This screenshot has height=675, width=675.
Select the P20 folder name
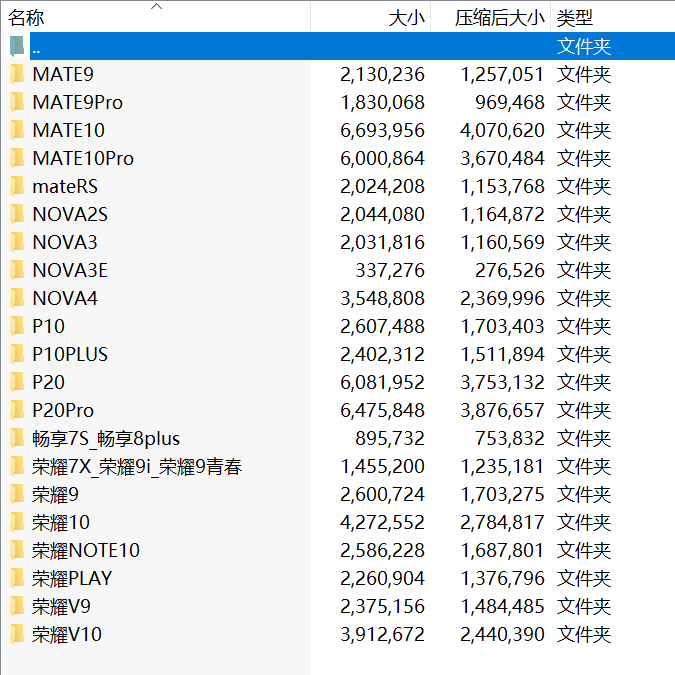point(48,382)
